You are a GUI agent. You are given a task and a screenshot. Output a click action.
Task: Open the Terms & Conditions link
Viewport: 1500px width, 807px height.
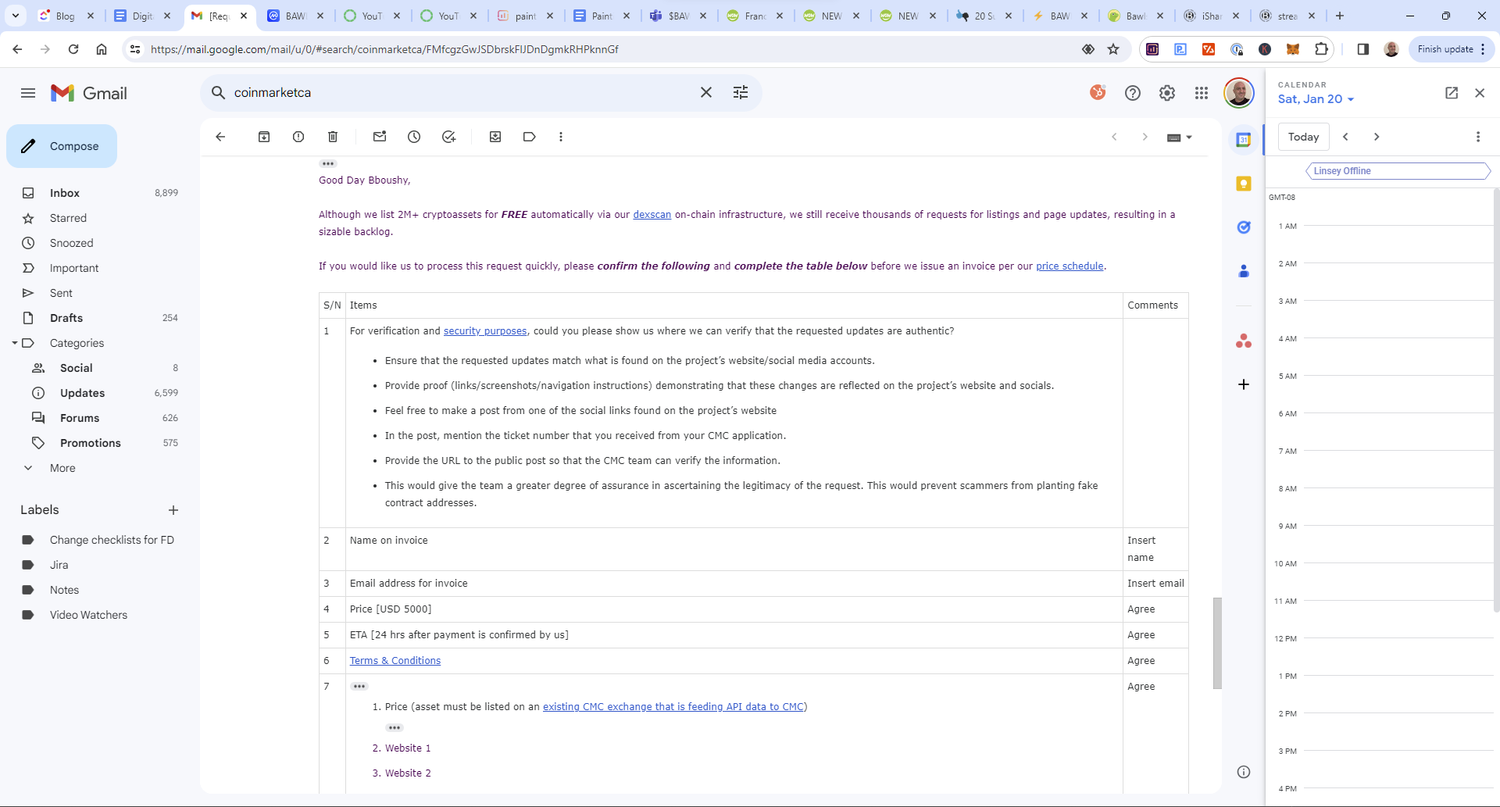[395, 660]
